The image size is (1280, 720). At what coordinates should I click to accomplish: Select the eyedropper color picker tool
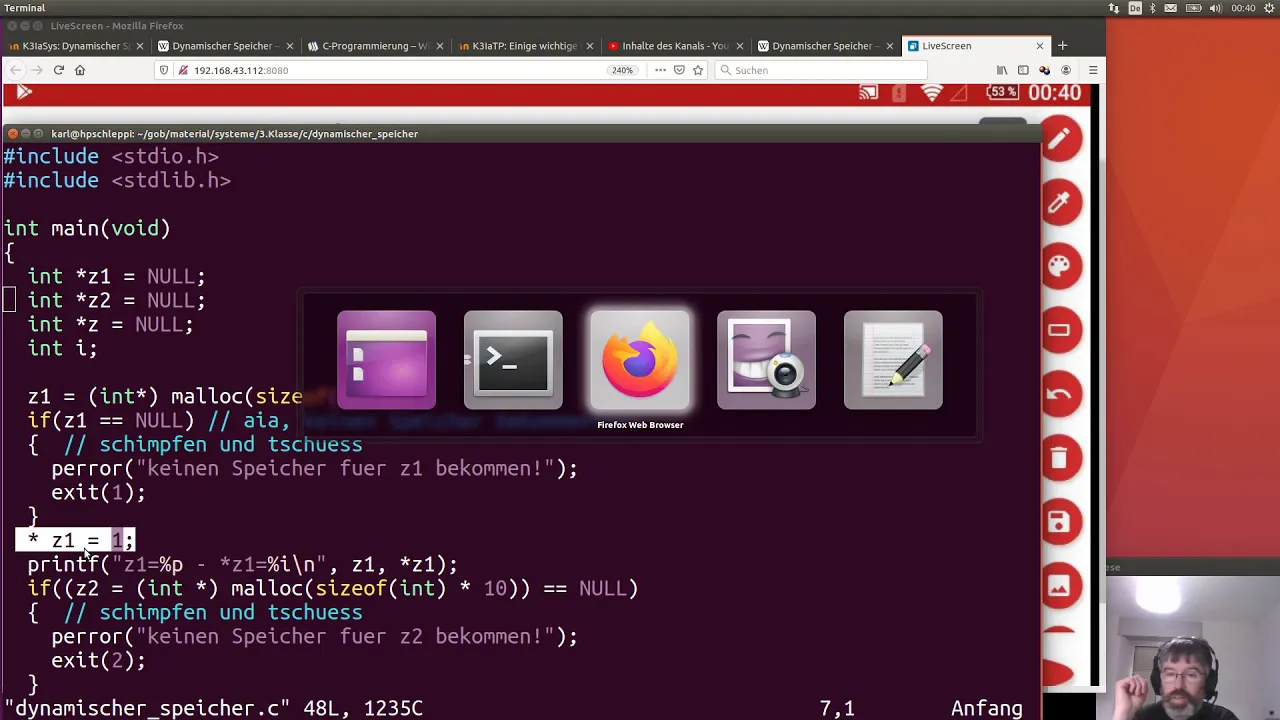point(1061,202)
